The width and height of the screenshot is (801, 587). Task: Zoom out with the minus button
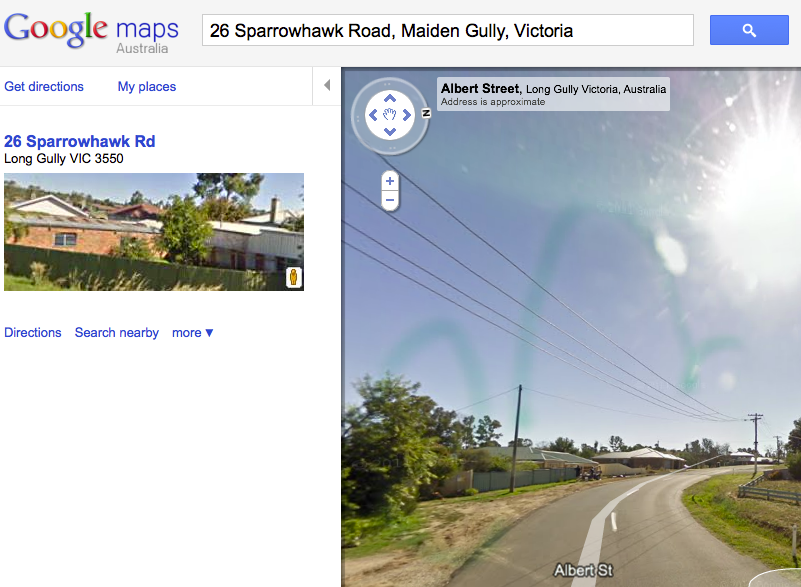(x=390, y=200)
